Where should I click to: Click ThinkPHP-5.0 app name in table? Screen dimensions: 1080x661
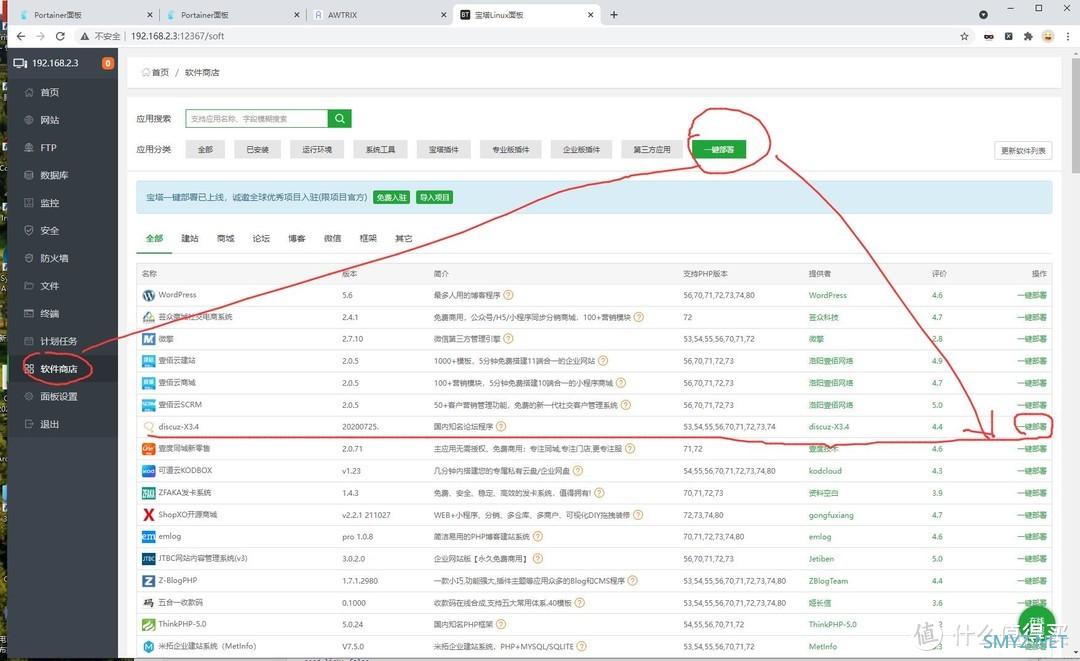point(182,624)
